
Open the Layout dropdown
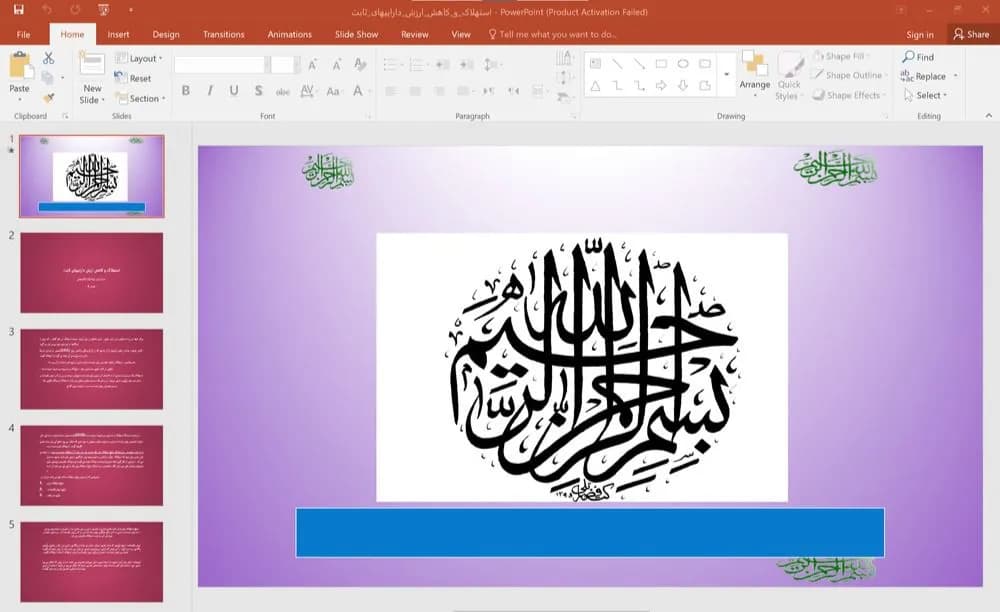pyautogui.click(x=138, y=58)
